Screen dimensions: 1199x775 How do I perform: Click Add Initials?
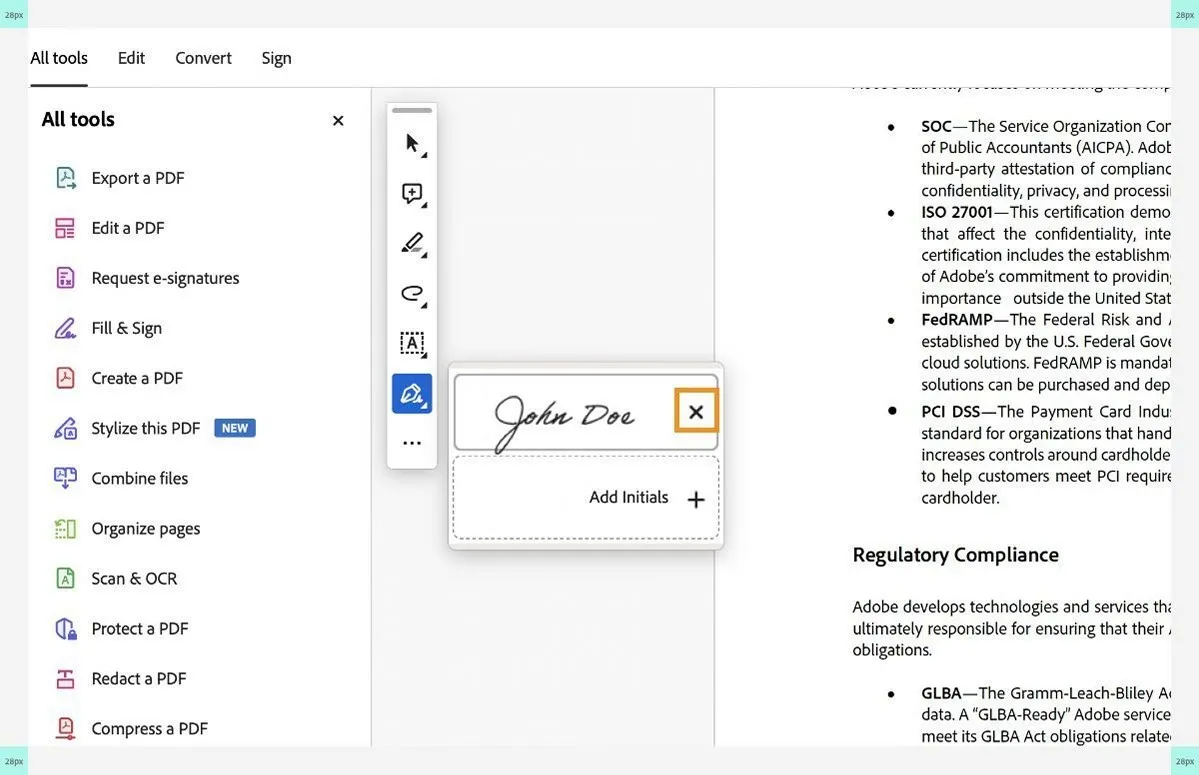click(628, 496)
